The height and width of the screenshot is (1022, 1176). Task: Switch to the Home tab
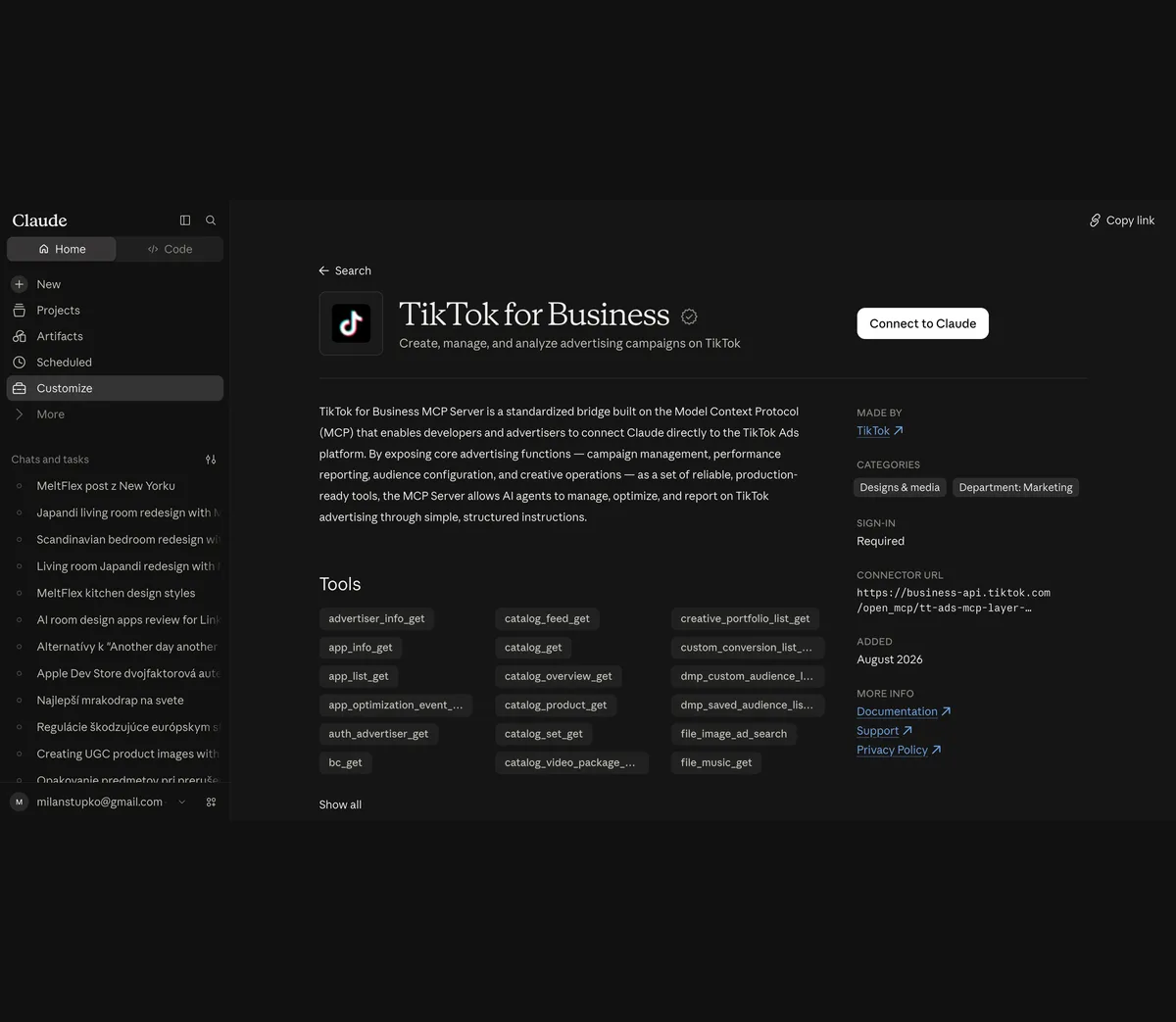pyautogui.click(x=62, y=249)
